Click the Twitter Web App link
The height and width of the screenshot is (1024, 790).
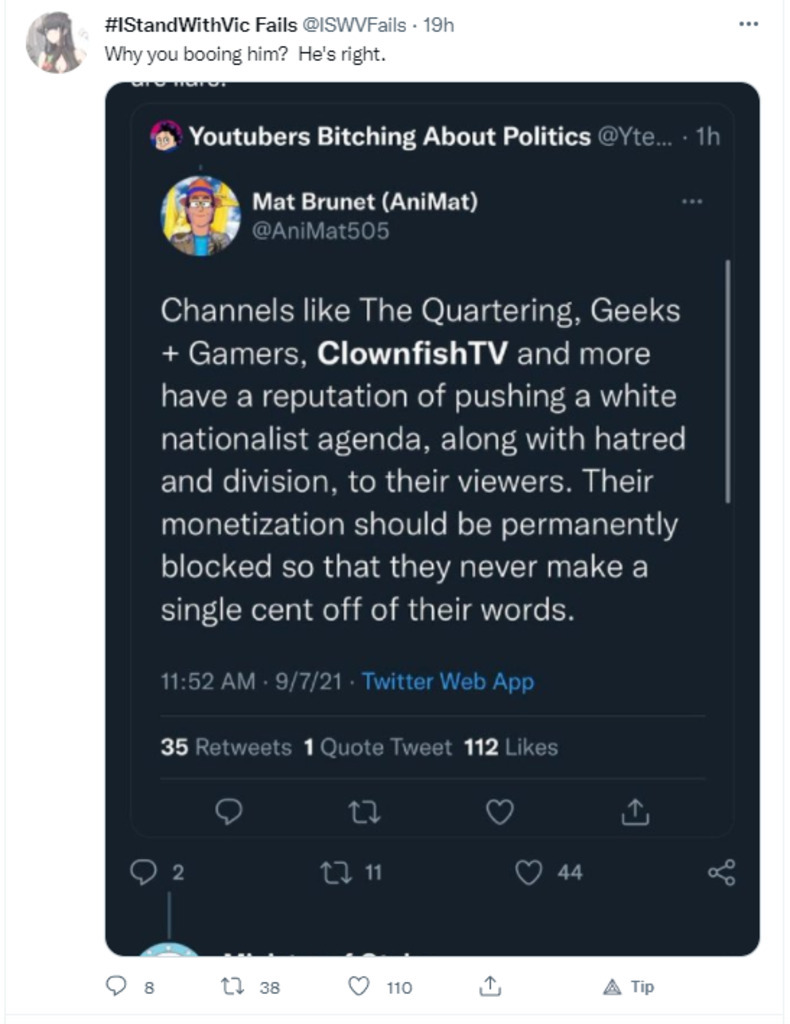tap(447, 682)
